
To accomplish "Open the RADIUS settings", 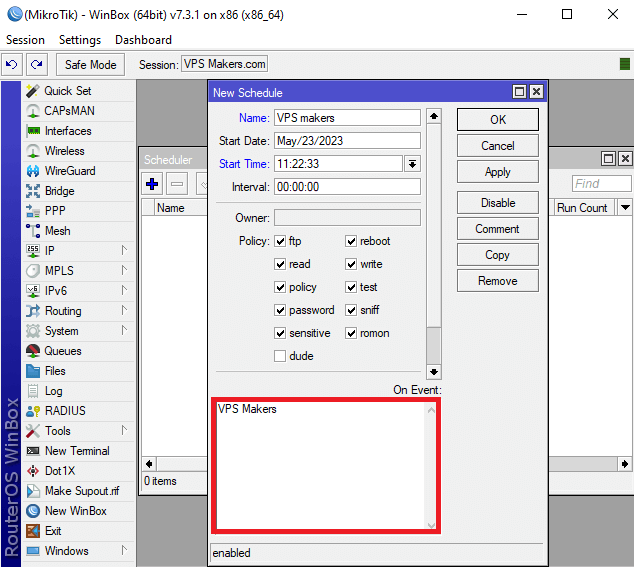I will coord(79,411).
